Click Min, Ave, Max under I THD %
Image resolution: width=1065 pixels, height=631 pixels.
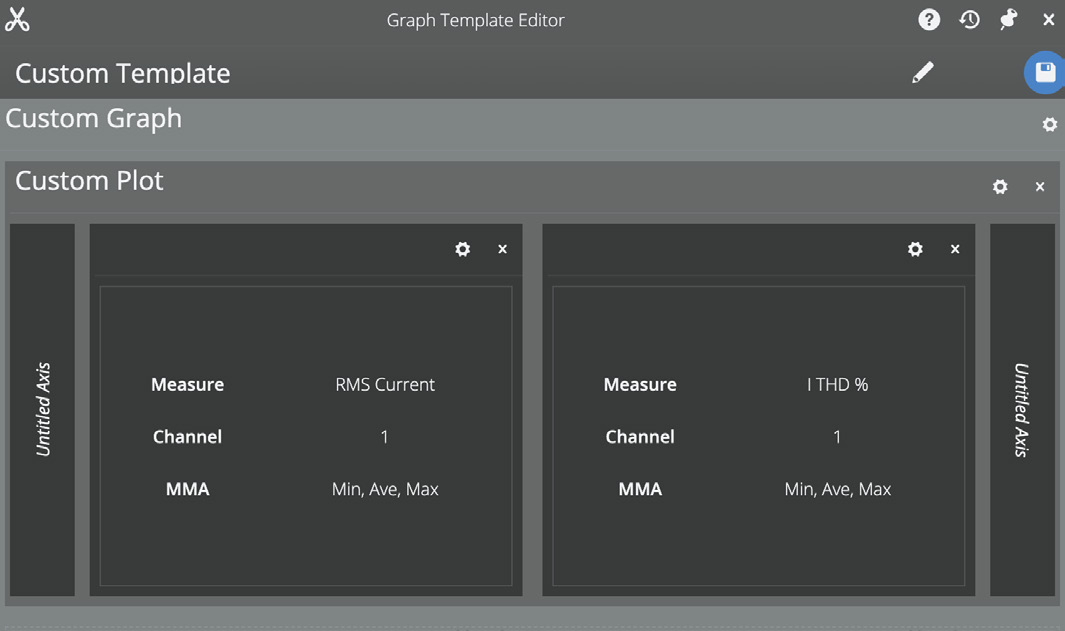click(837, 489)
